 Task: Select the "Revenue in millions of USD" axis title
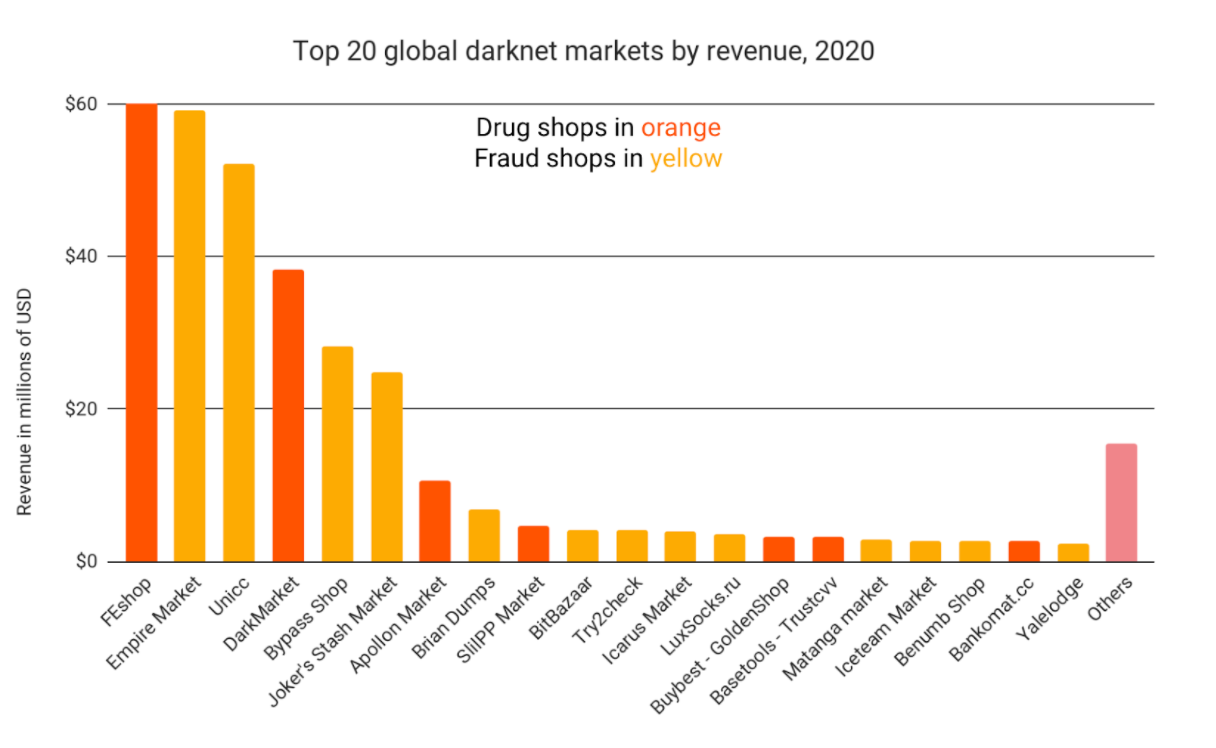[x=24, y=402]
